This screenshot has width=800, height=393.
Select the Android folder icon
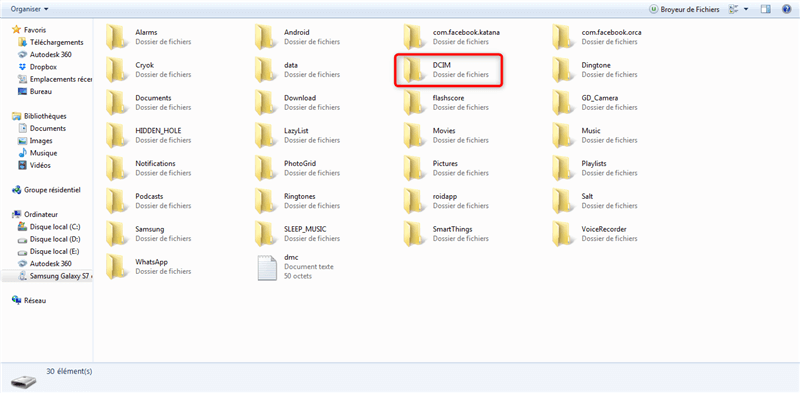pyautogui.click(x=265, y=37)
